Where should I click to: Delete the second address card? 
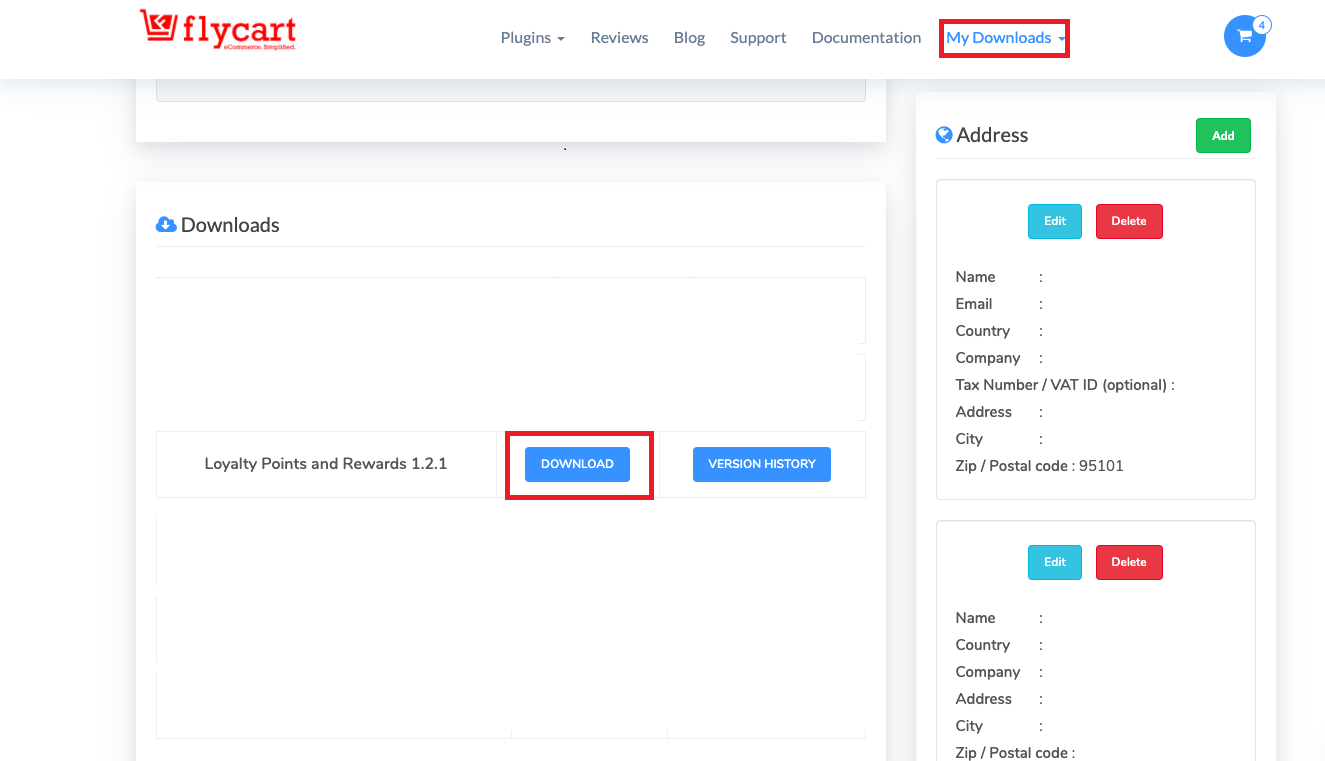(1129, 562)
